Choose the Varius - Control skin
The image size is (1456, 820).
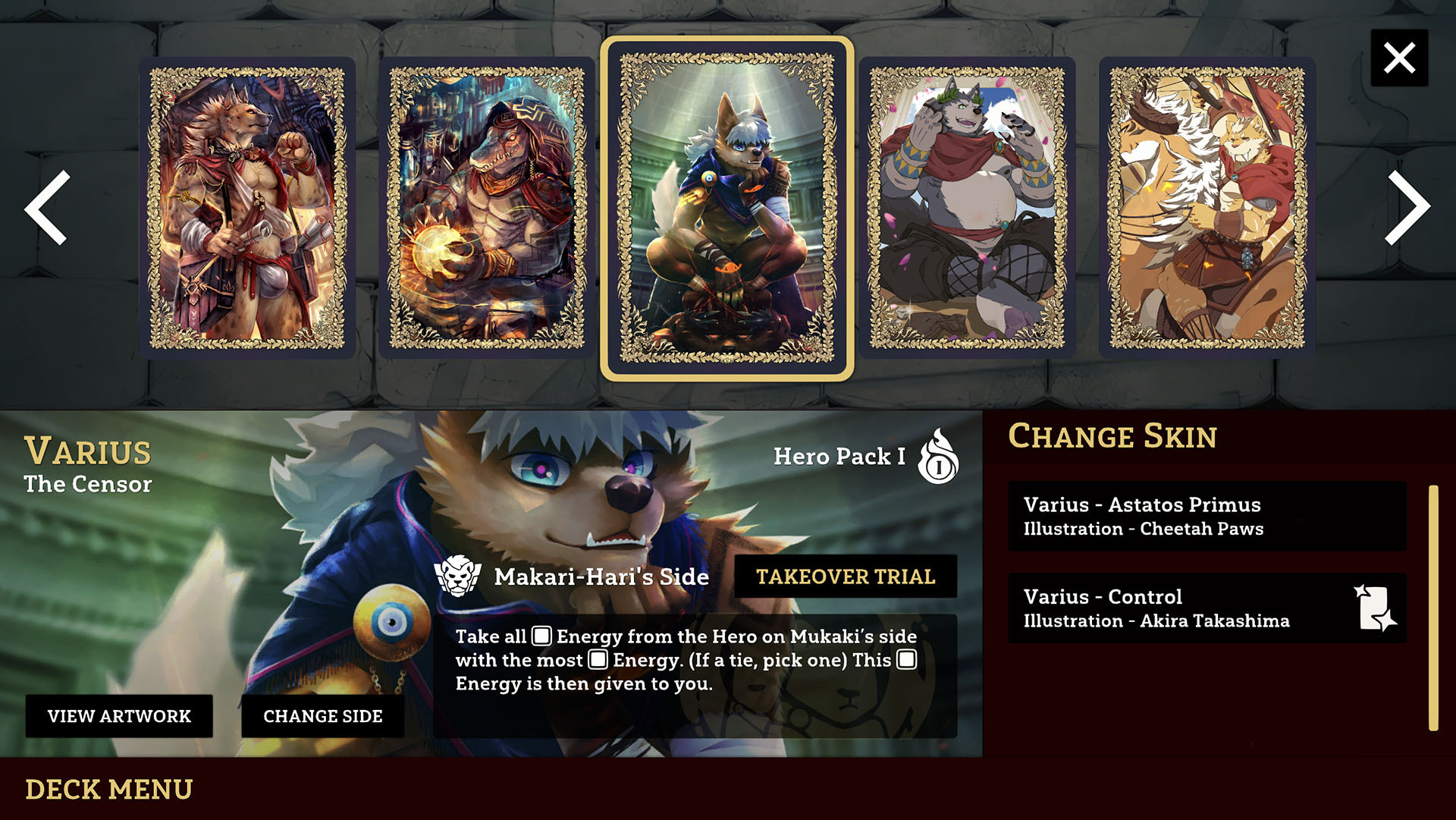pyautogui.click(x=1207, y=608)
